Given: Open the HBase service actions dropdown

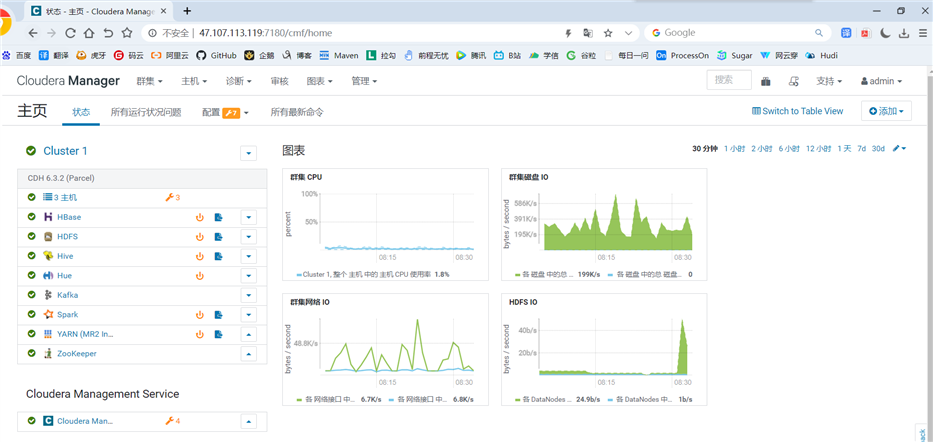Looking at the screenshot, I should click(x=248, y=217).
